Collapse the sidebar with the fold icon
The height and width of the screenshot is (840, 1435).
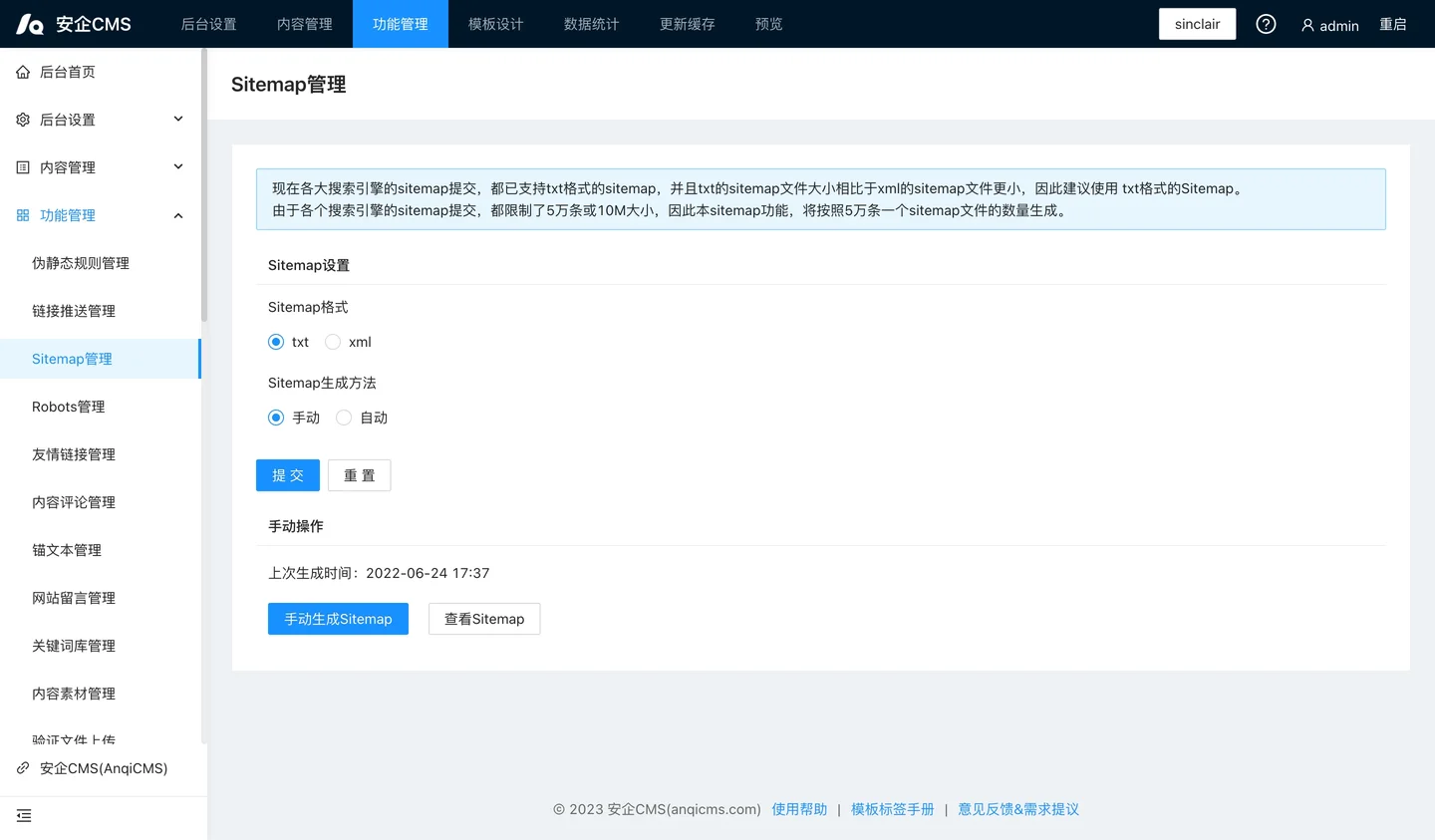24,816
